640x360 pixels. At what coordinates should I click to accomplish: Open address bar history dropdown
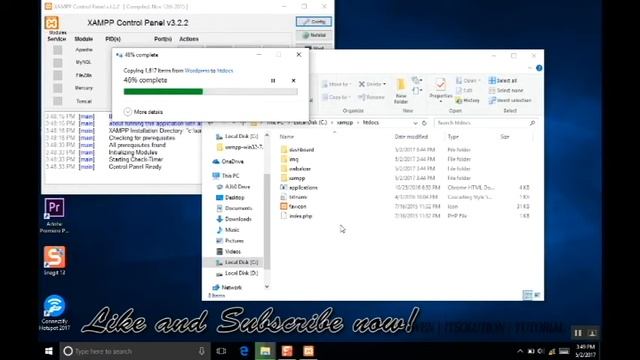point(415,123)
